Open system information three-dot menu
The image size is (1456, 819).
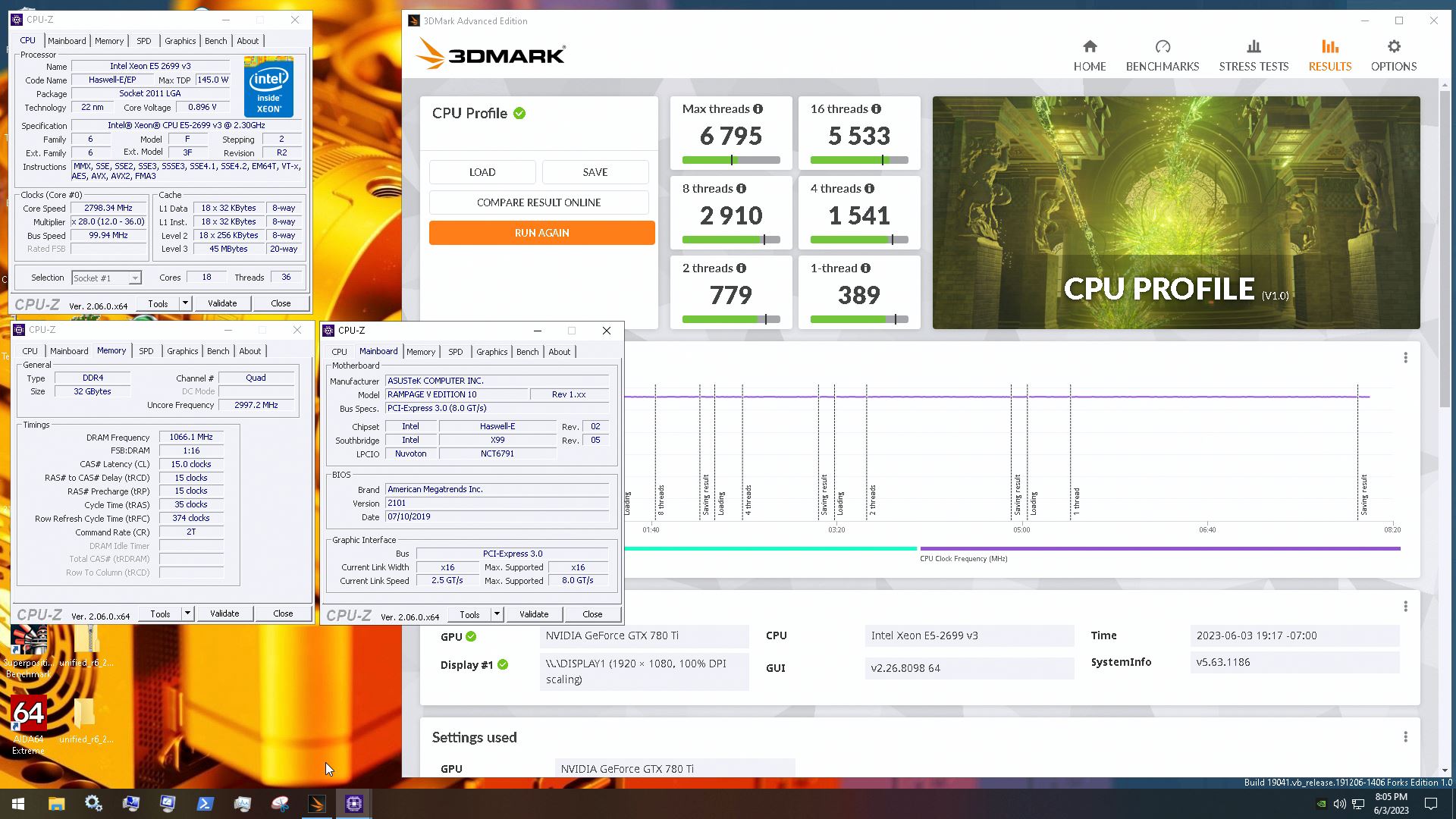tap(1405, 606)
